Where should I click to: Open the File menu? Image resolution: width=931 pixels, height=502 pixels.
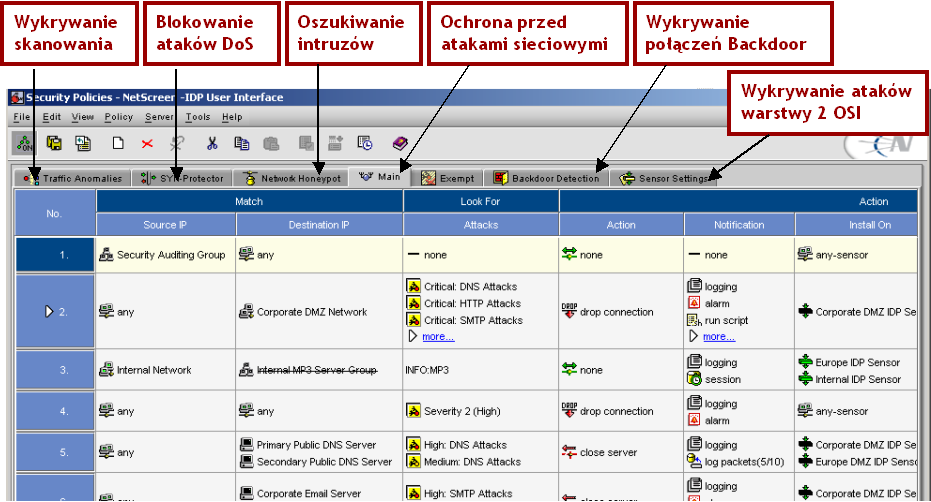(x=21, y=117)
